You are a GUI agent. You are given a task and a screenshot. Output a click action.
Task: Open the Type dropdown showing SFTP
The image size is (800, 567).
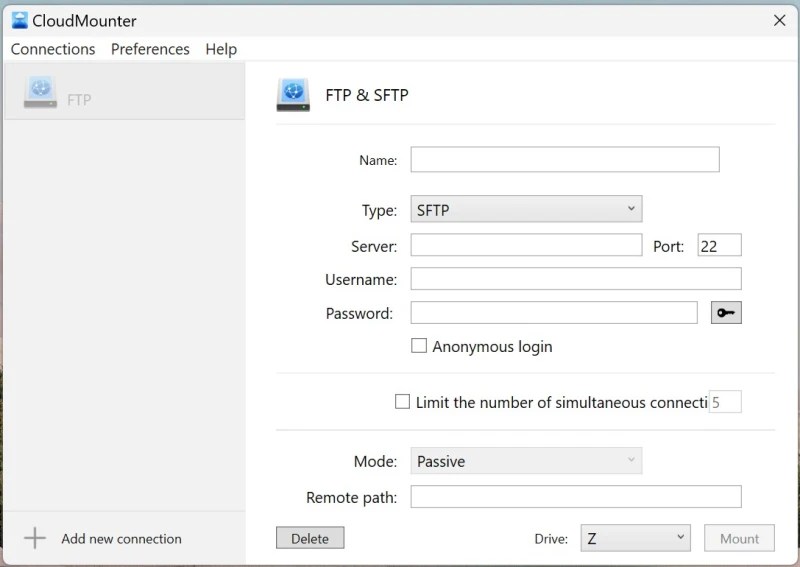(526, 209)
